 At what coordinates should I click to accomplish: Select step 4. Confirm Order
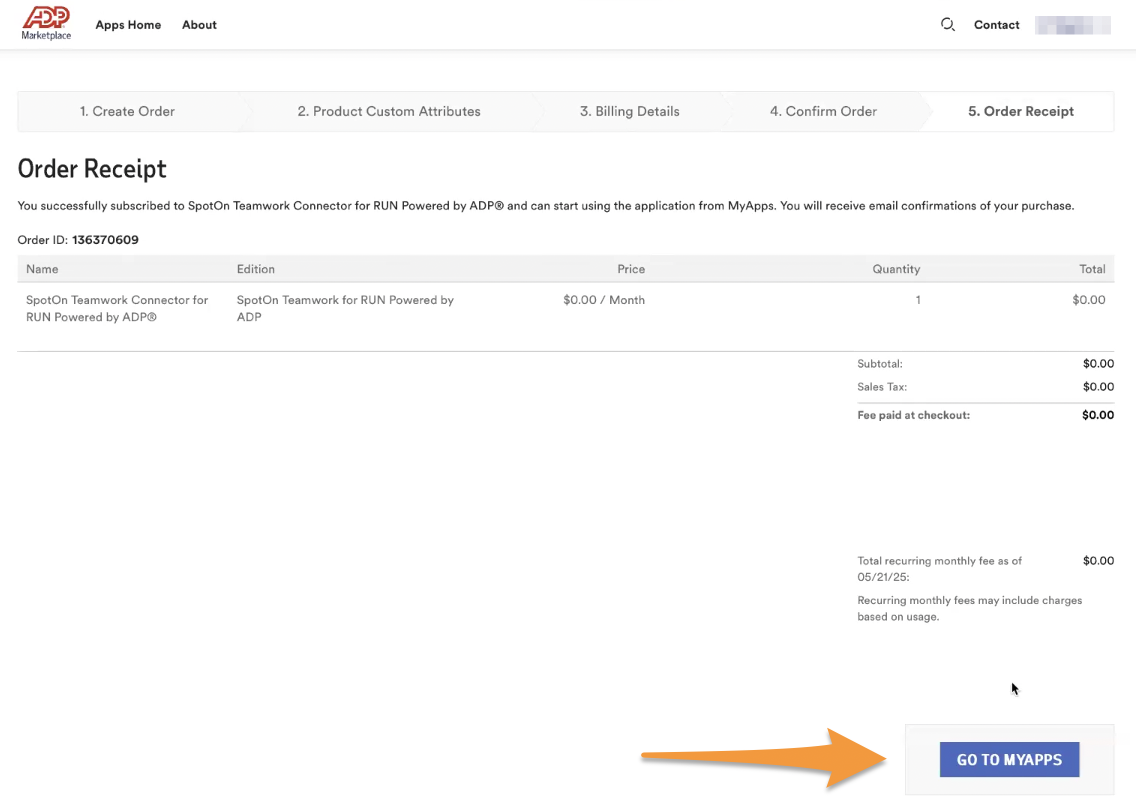click(823, 111)
